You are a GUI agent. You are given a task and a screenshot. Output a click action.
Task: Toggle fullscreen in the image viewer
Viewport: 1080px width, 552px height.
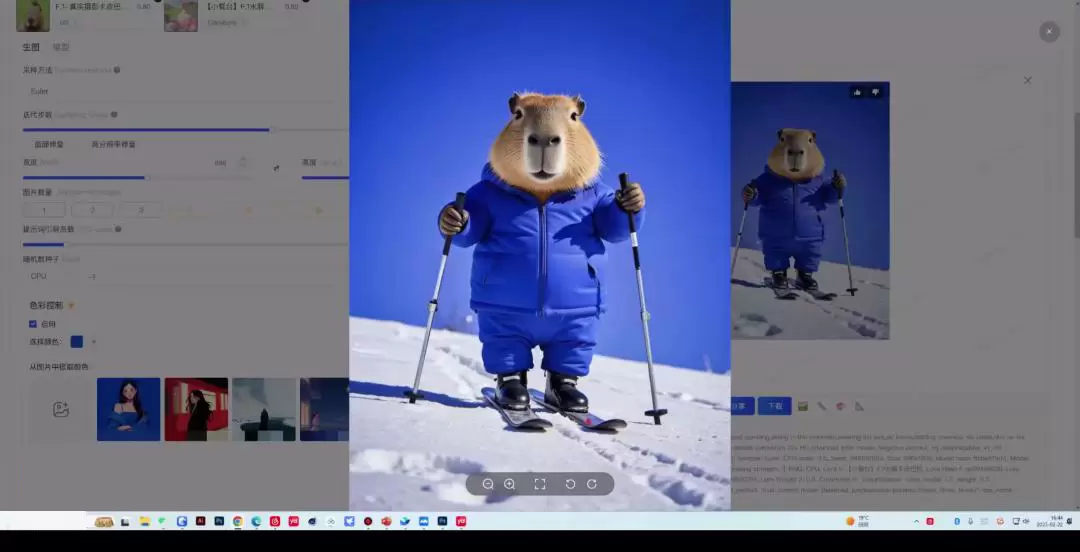(540, 484)
